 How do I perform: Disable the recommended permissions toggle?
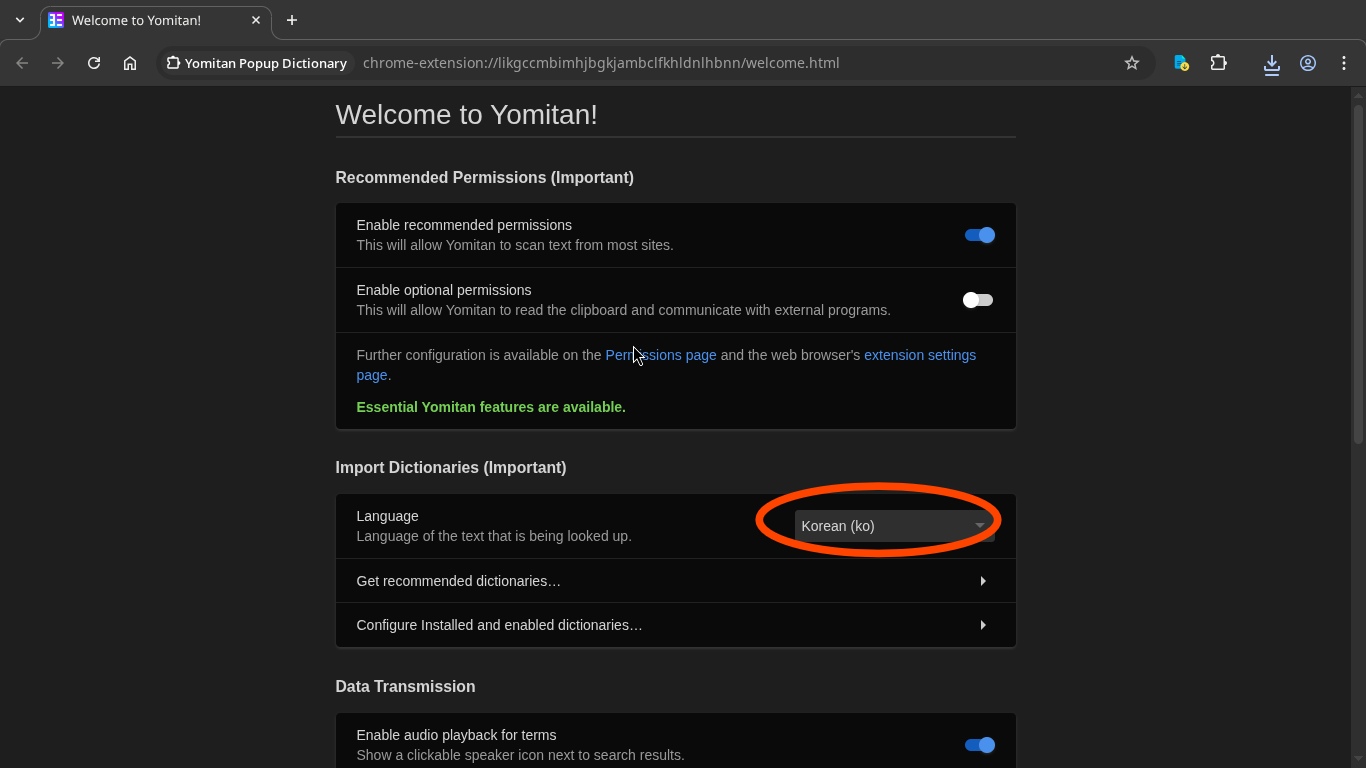pyautogui.click(x=979, y=235)
